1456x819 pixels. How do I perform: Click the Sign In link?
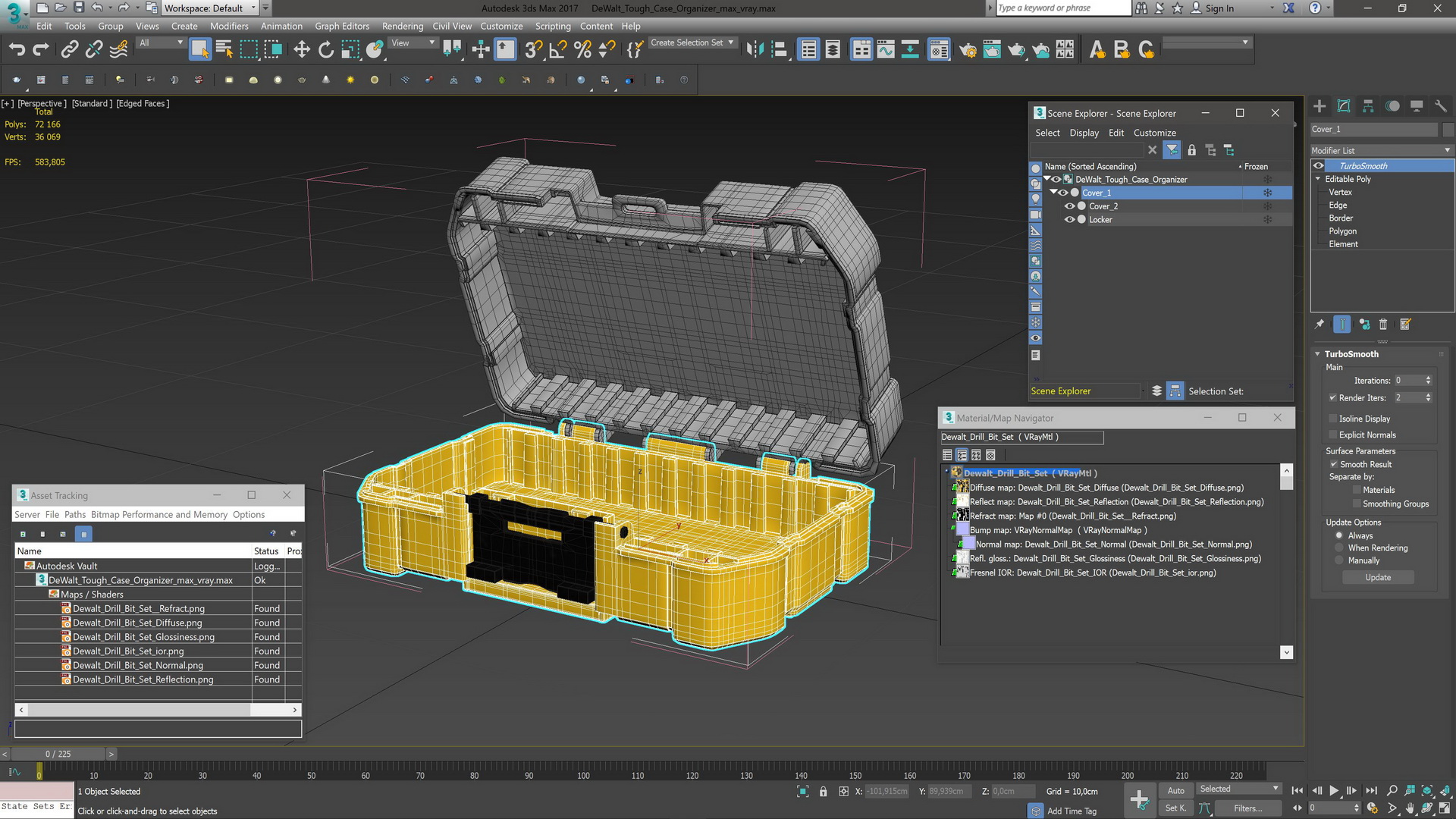point(1219,8)
